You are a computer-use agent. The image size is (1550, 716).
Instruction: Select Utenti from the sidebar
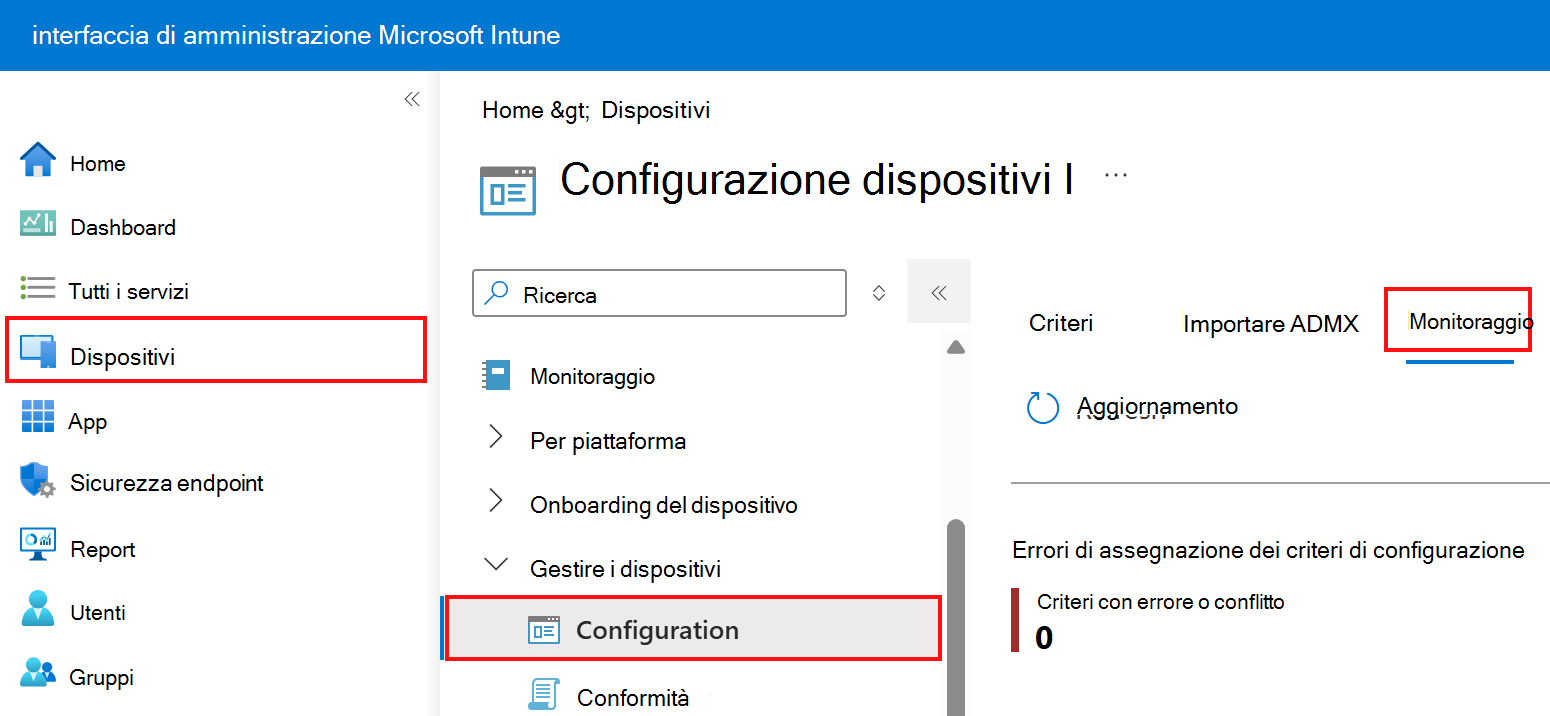[x=97, y=611]
